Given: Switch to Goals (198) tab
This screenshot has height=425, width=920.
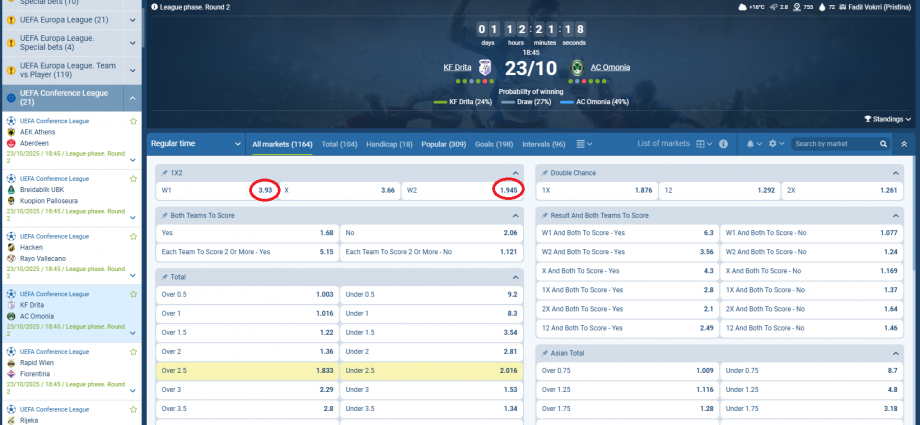Looking at the screenshot, I should coord(494,144).
